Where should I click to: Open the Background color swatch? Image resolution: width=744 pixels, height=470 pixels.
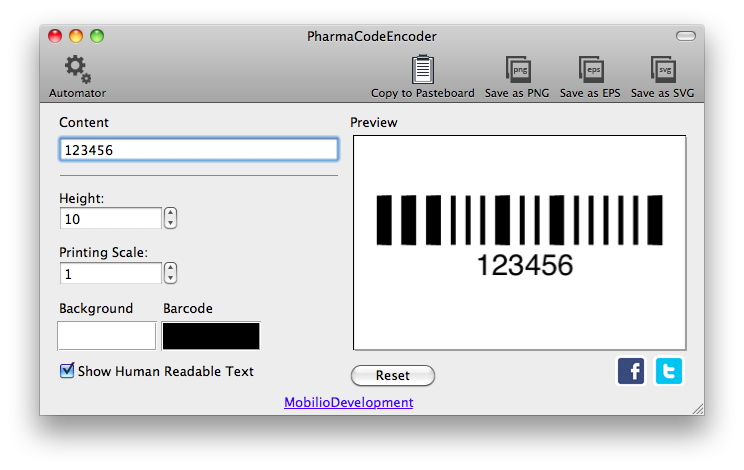(x=107, y=336)
